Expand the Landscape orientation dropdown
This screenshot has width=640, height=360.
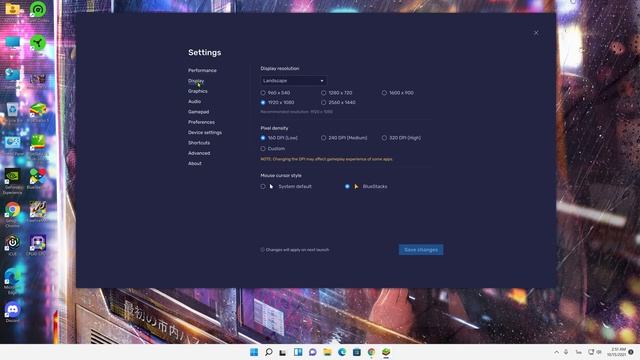(x=293, y=81)
